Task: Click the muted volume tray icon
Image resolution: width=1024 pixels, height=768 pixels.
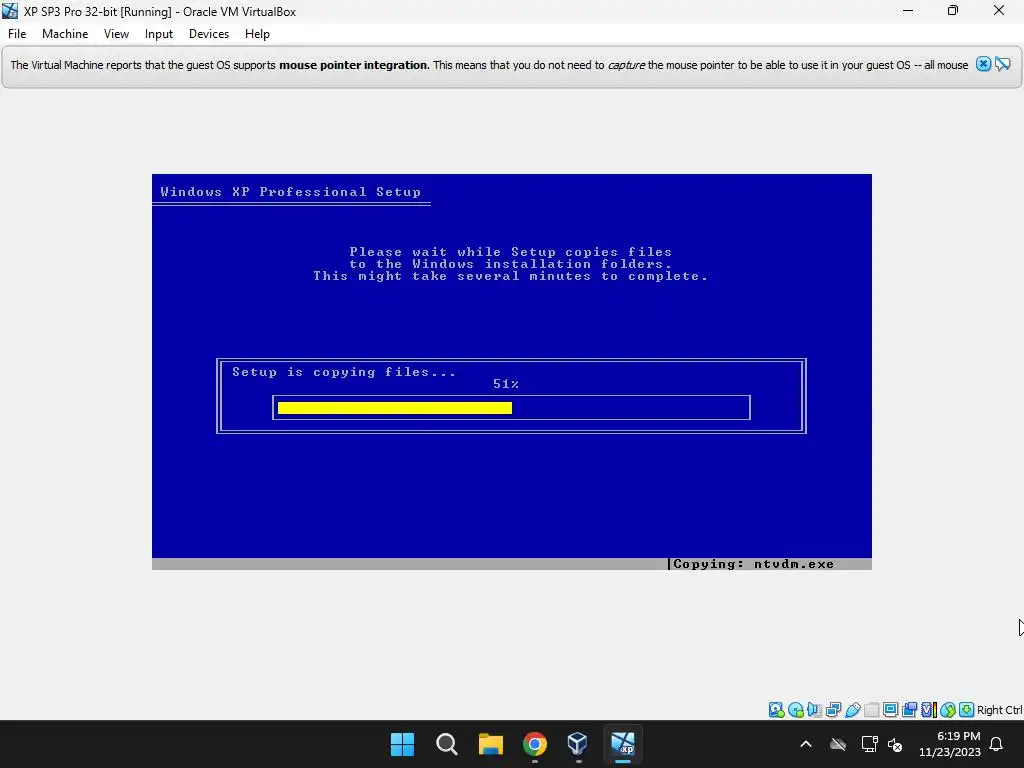Action: pos(895,744)
